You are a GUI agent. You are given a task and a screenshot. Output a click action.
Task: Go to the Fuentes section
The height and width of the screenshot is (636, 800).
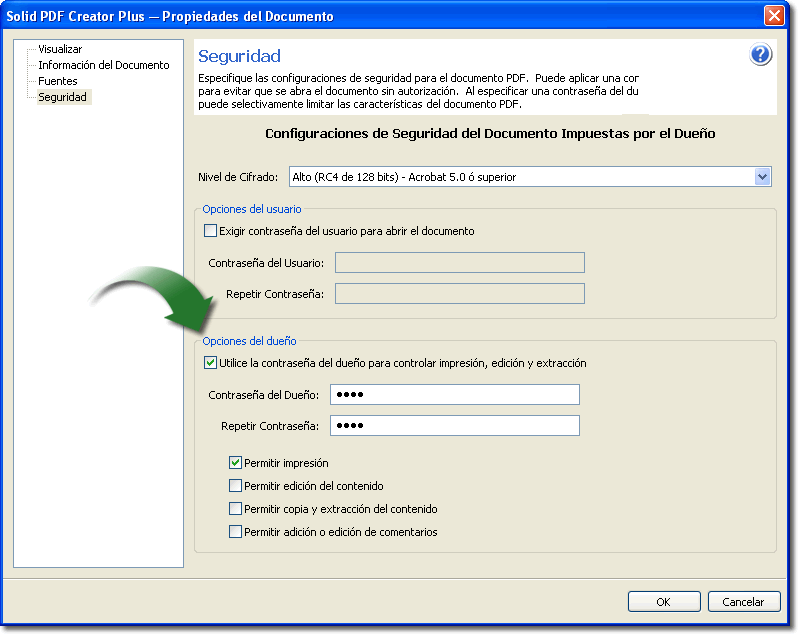[x=58, y=81]
